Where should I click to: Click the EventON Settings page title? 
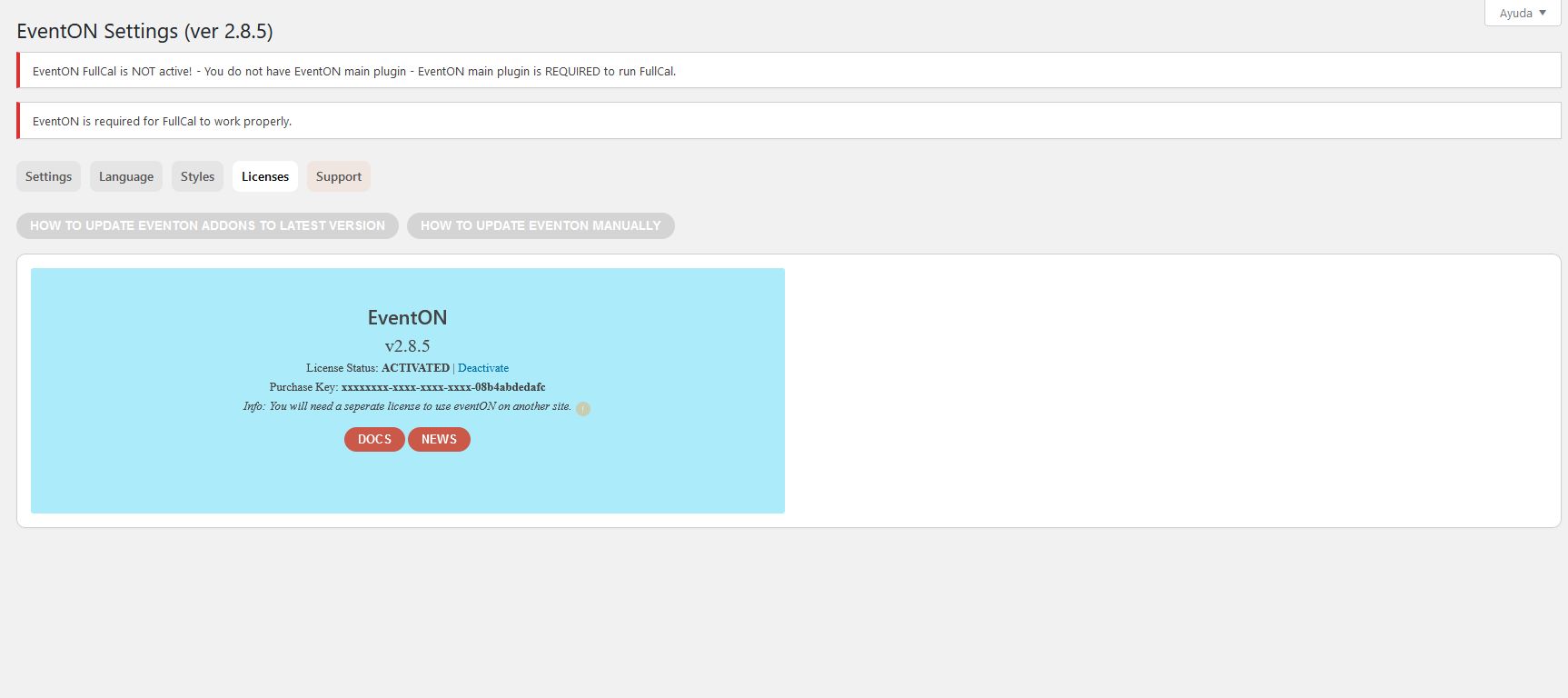(x=144, y=31)
